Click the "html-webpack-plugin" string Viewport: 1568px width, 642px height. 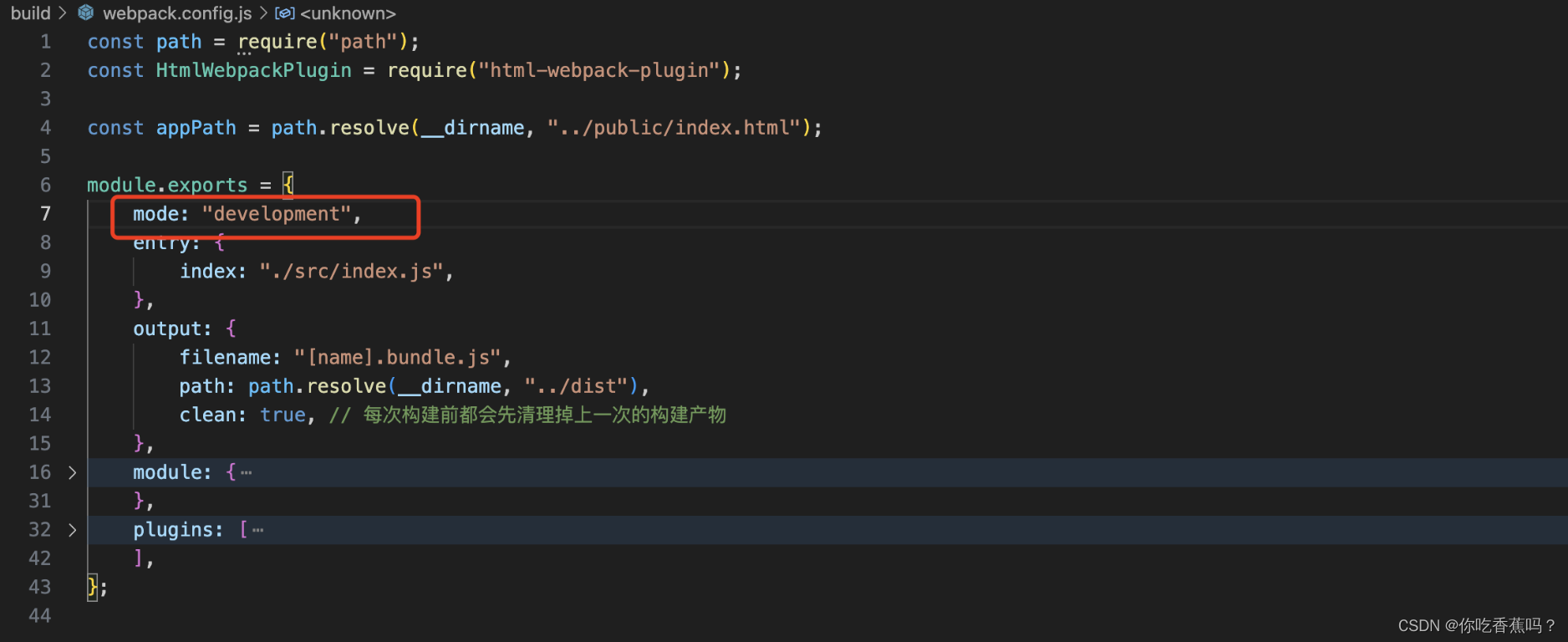(x=599, y=70)
